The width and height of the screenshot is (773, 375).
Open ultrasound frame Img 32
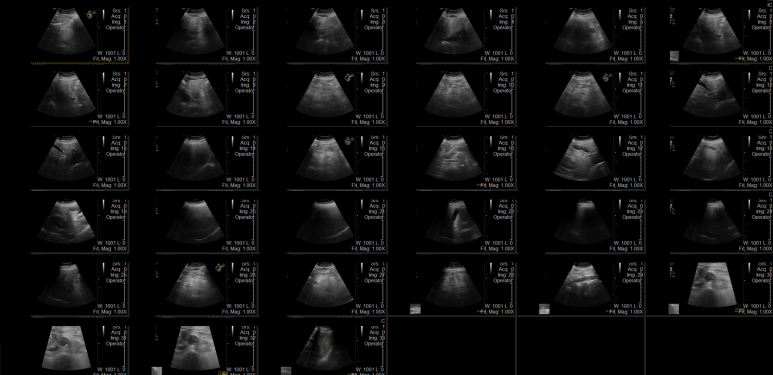pyautogui.click(x=196, y=347)
